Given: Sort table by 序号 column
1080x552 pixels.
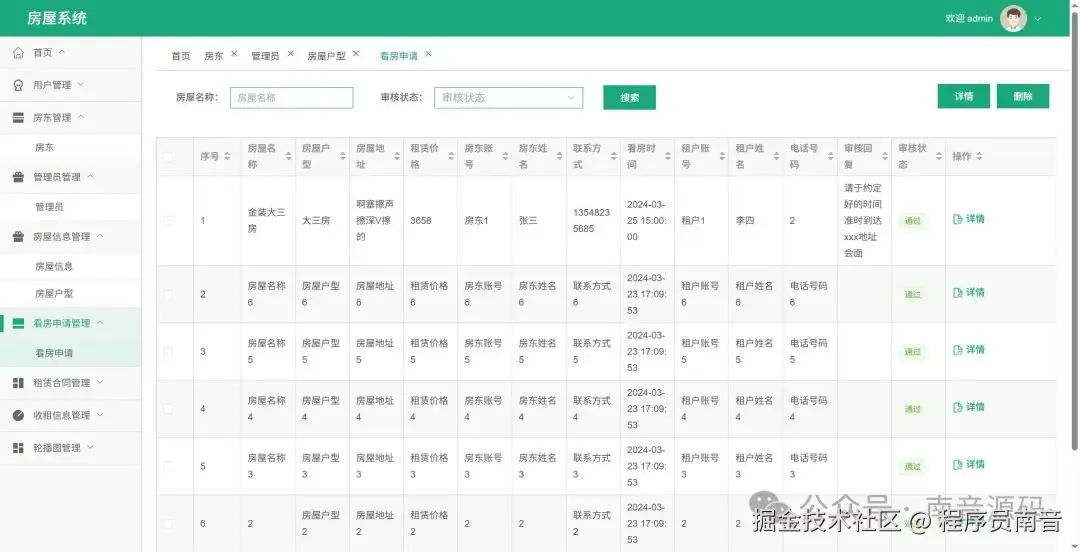Looking at the screenshot, I should tap(227, 156).
